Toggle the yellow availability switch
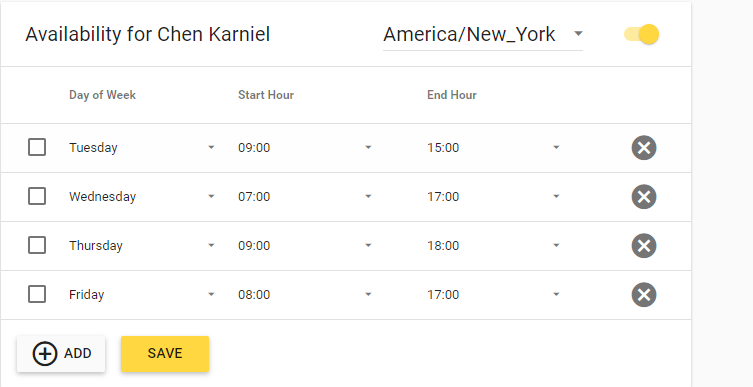Screen dimensions: 753x387 pyautogui.click(x=642, y=34)
